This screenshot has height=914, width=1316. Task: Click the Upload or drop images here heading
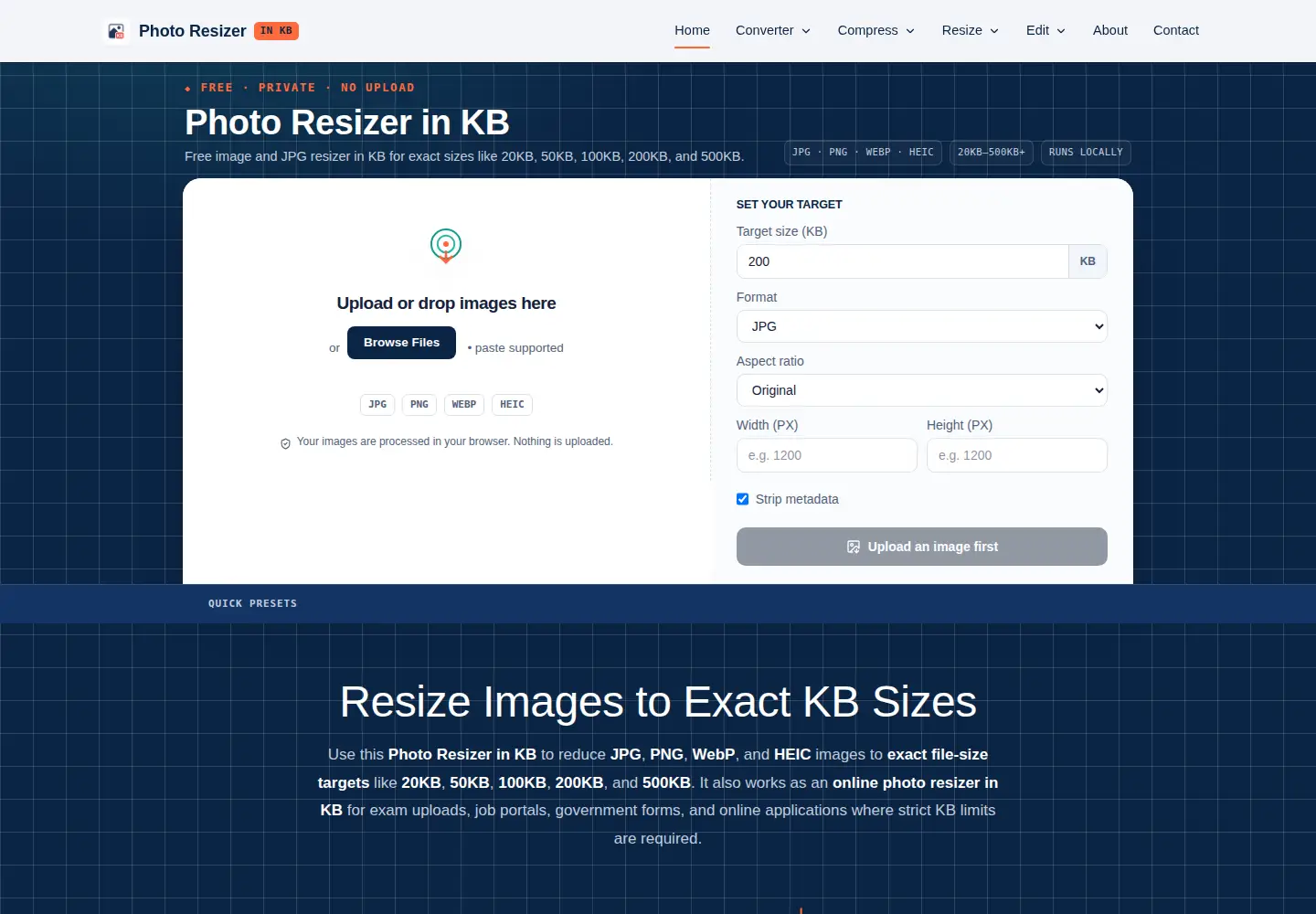tap(446, 303)
